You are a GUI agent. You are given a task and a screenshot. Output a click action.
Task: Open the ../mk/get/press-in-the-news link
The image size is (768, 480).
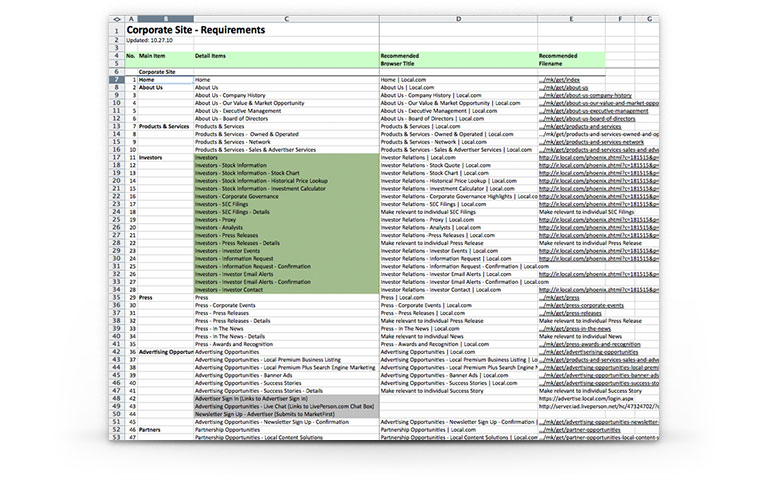coord(575,329)
